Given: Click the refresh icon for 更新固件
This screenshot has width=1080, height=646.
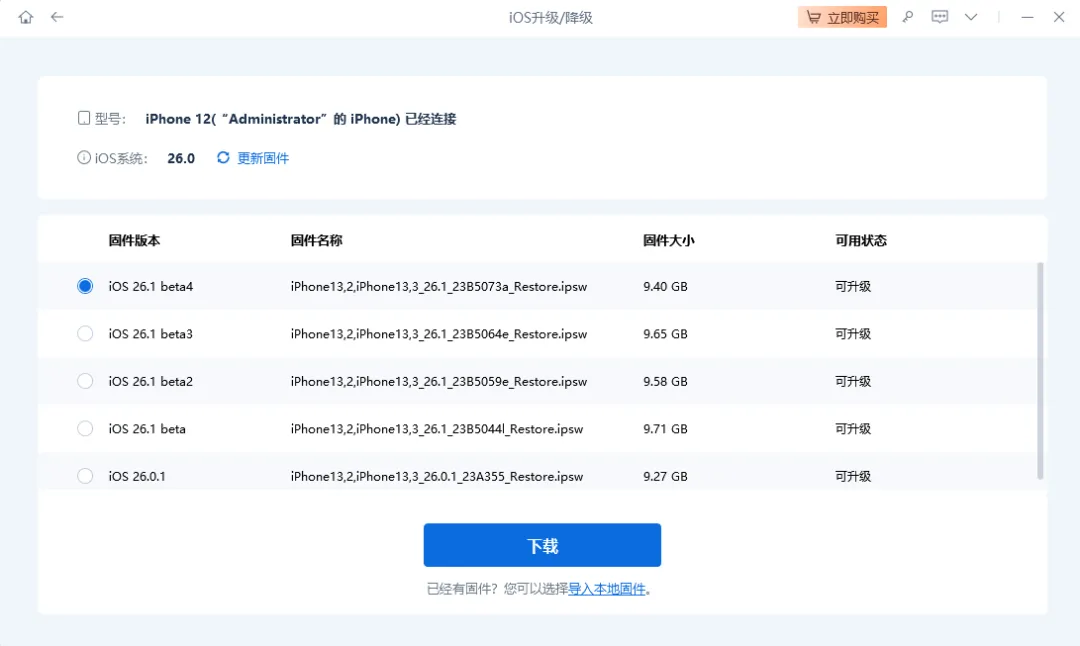Looking at the screenshot, I should point(223,158).
